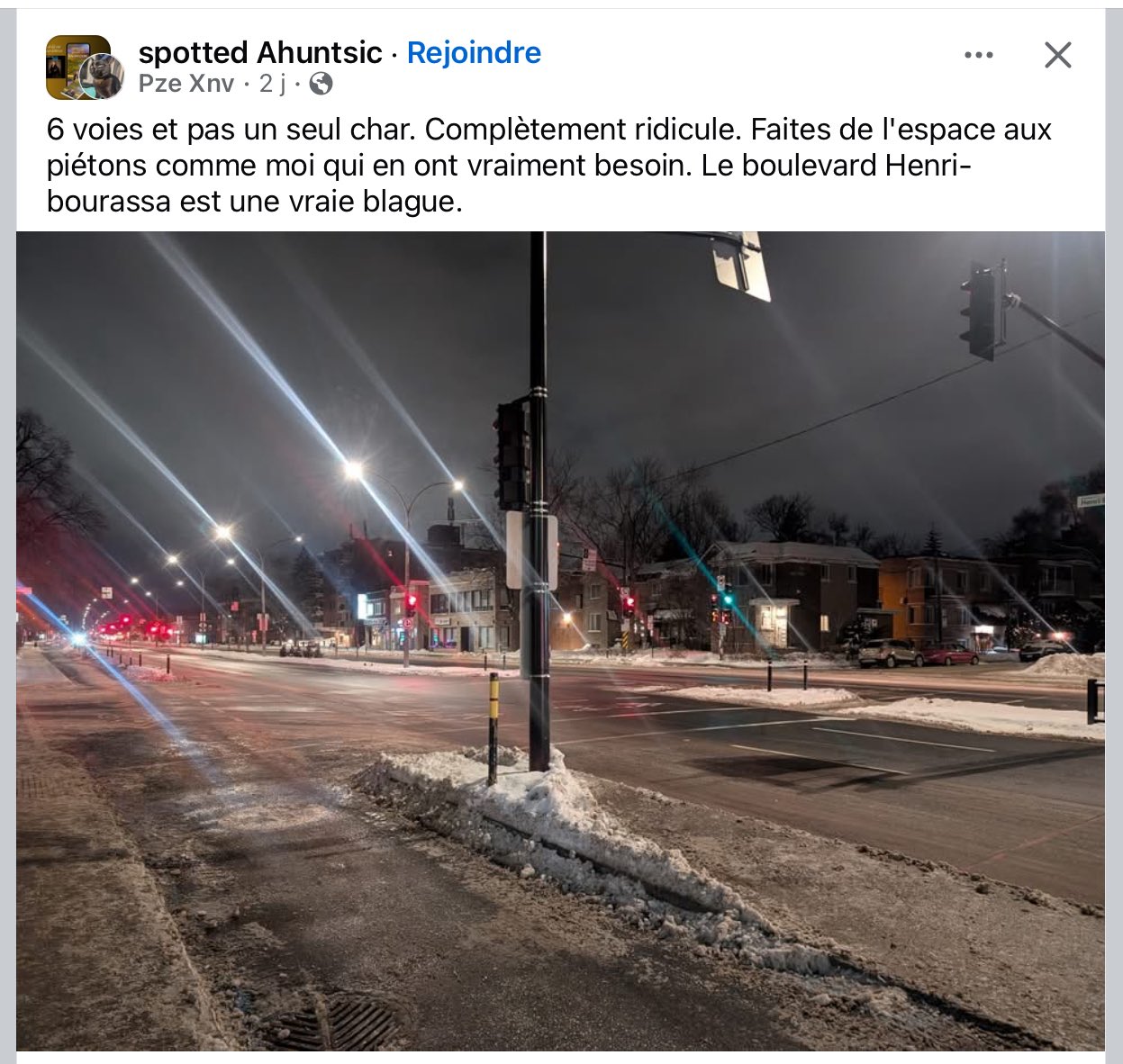Click the green traffic light in the photo
This screenshot has width=1123, height=1064.
(728, 599)
